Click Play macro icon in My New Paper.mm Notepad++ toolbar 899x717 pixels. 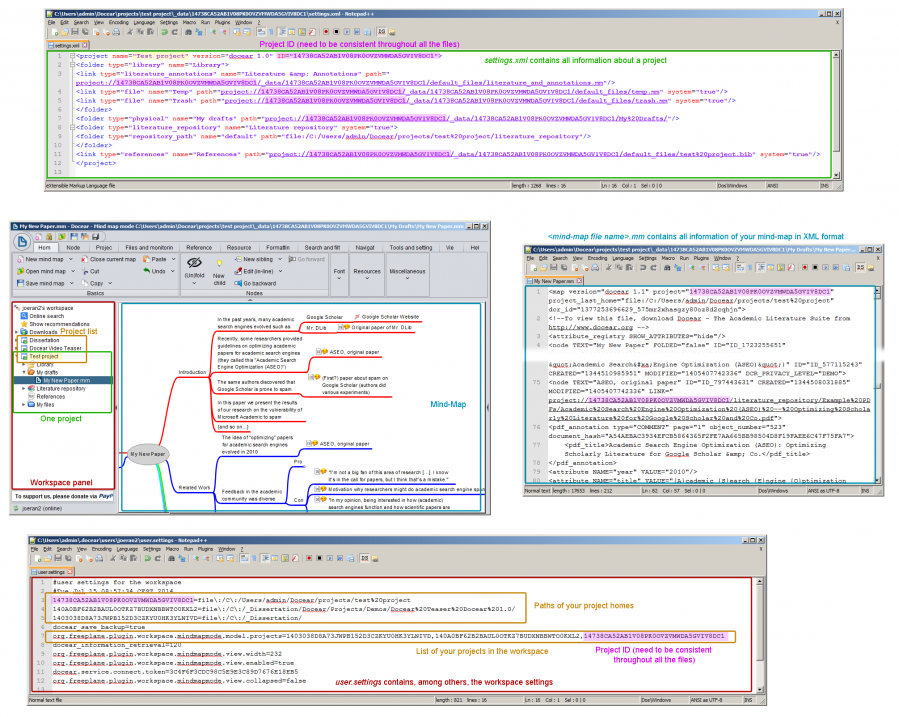(x=825, y=268)
